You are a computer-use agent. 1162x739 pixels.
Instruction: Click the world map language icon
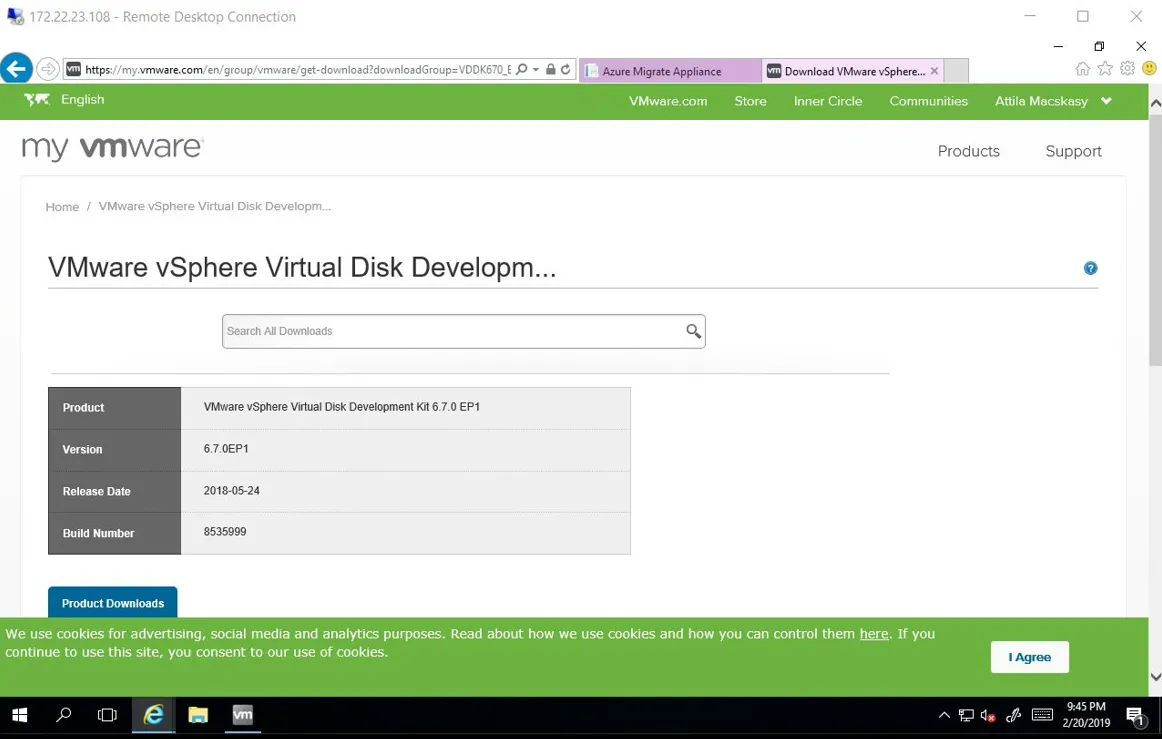pos(37,99)
